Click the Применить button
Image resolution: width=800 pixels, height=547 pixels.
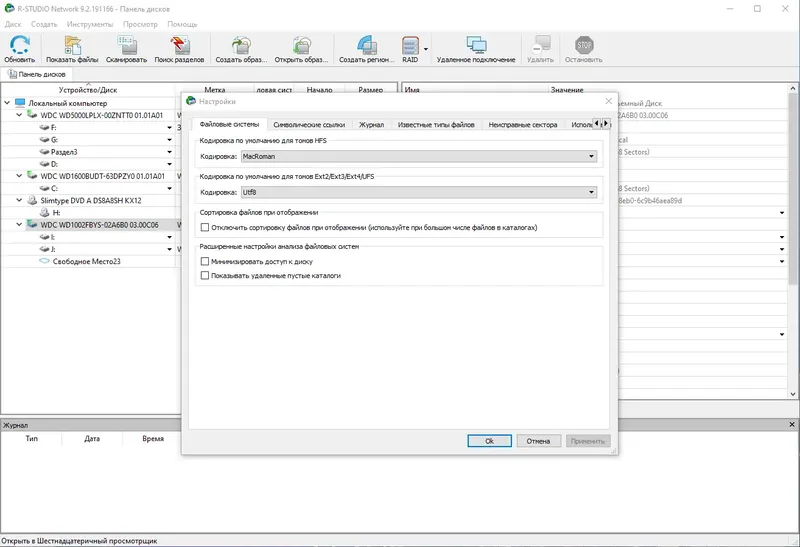[x=588, y=441]
